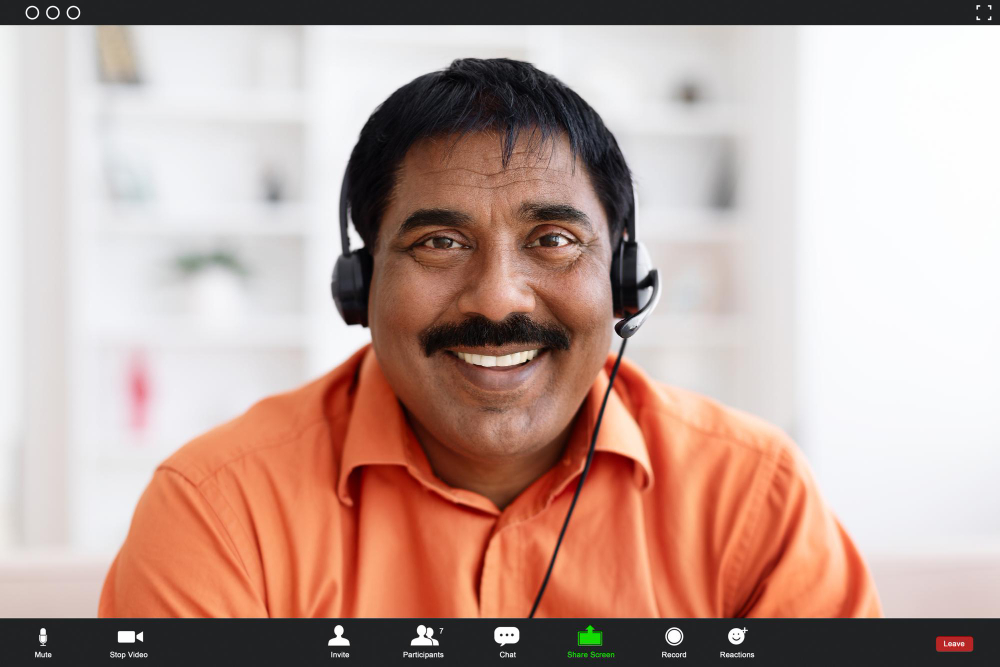Image resolution: width=1000 pixels, height=667 pixels.
Task: Open the Chat panel
Action: (x=507, y=643)
